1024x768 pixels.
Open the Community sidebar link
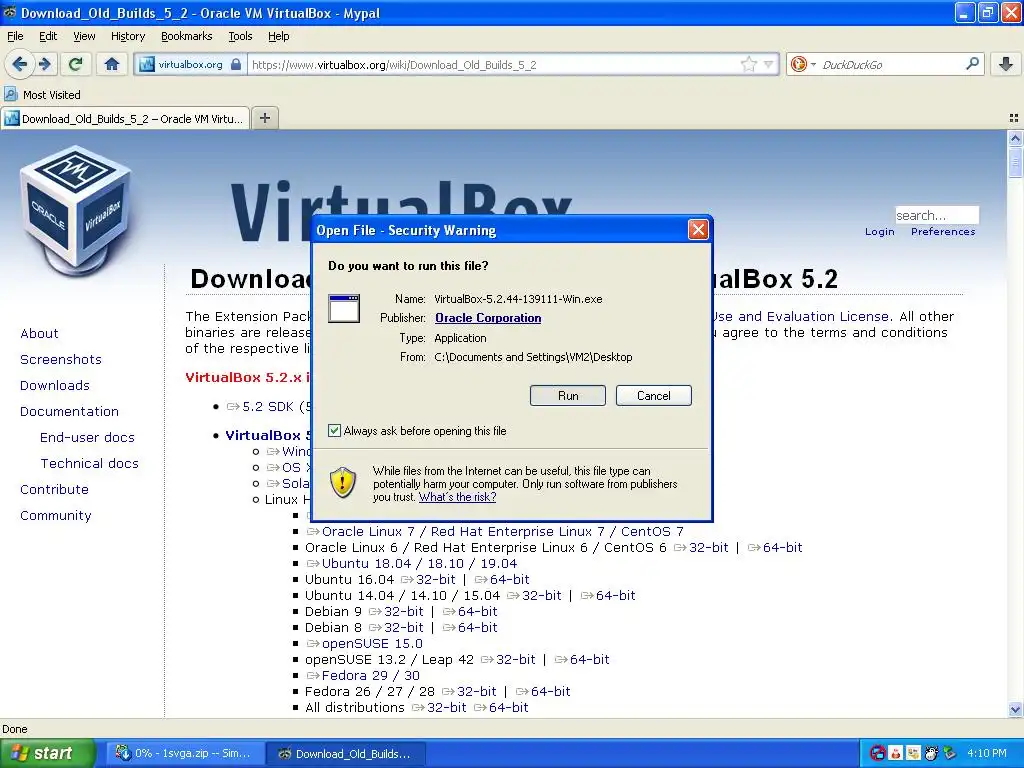click(x=56, y=516)
